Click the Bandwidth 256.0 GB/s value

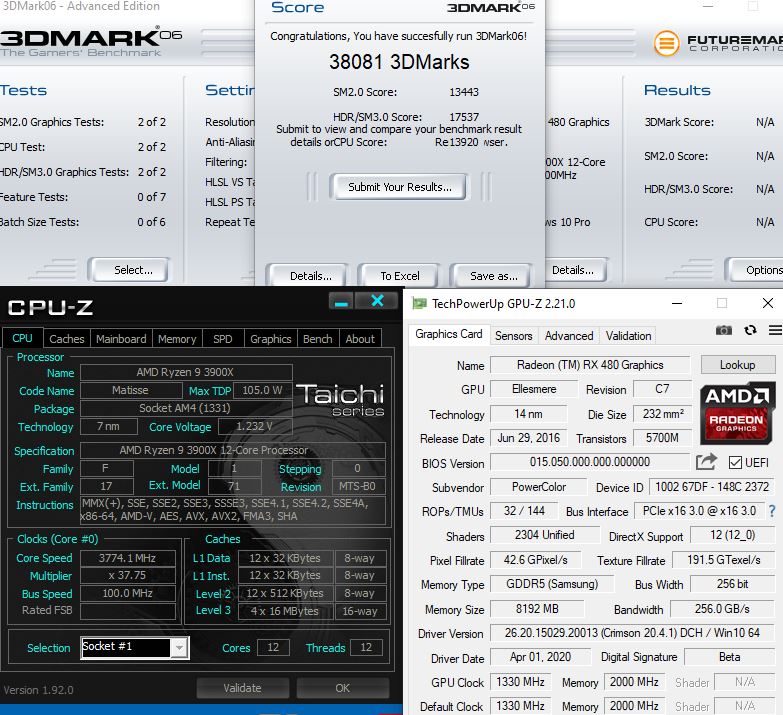click(x=722, y=609)
